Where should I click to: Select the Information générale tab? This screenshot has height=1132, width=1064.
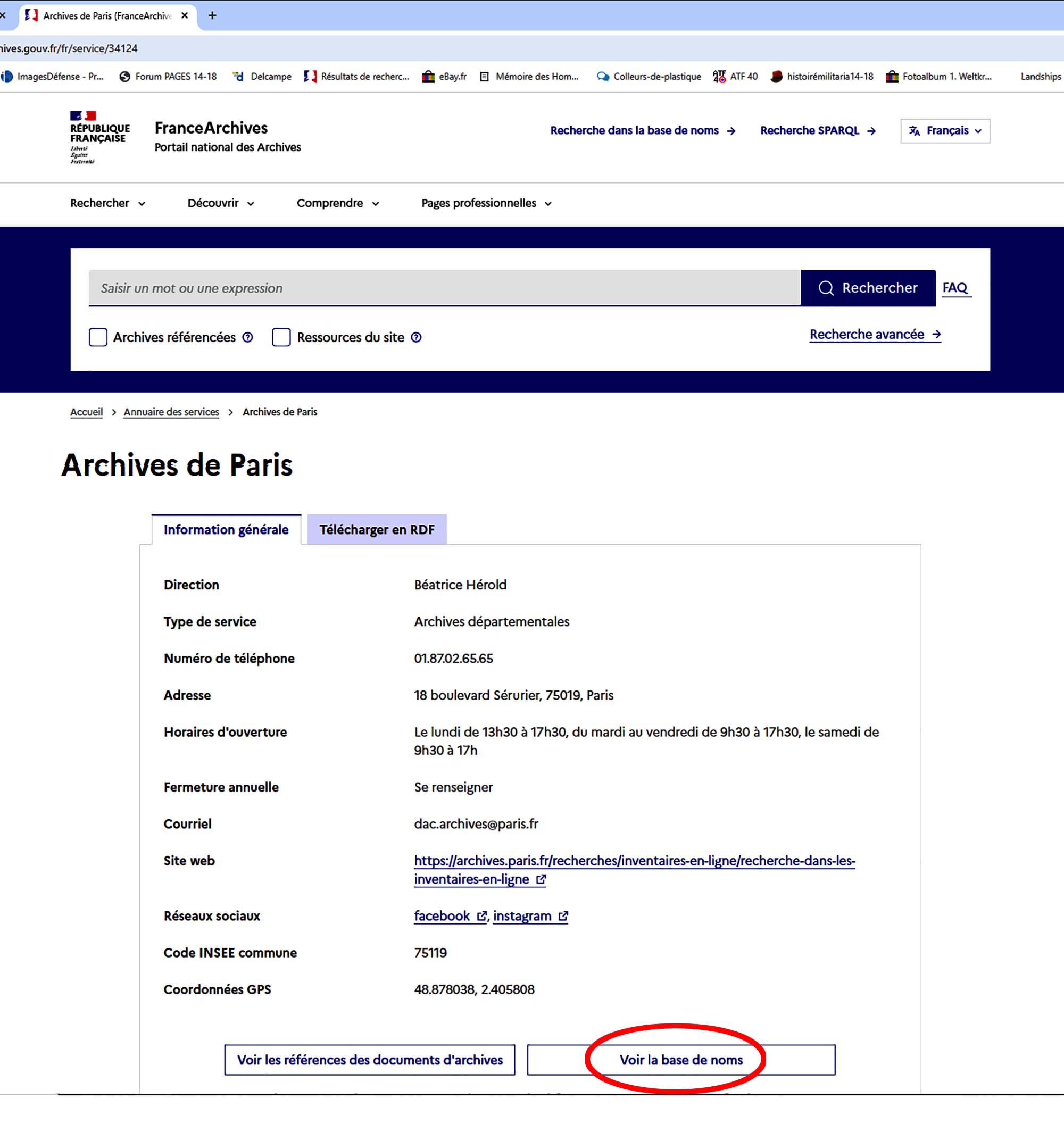[x=226, y=529]
